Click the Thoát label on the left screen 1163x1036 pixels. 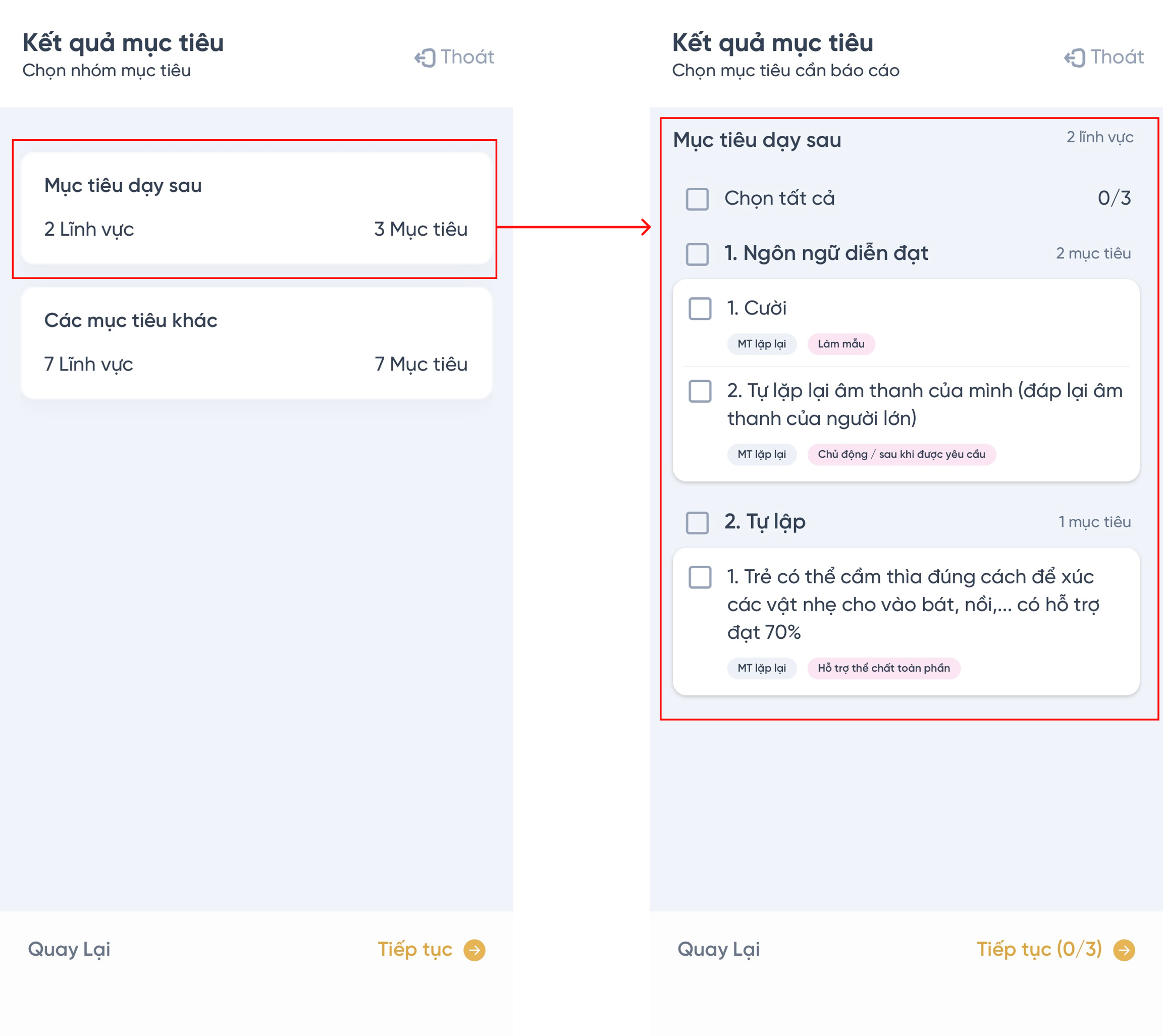click(x=467, y=57)
